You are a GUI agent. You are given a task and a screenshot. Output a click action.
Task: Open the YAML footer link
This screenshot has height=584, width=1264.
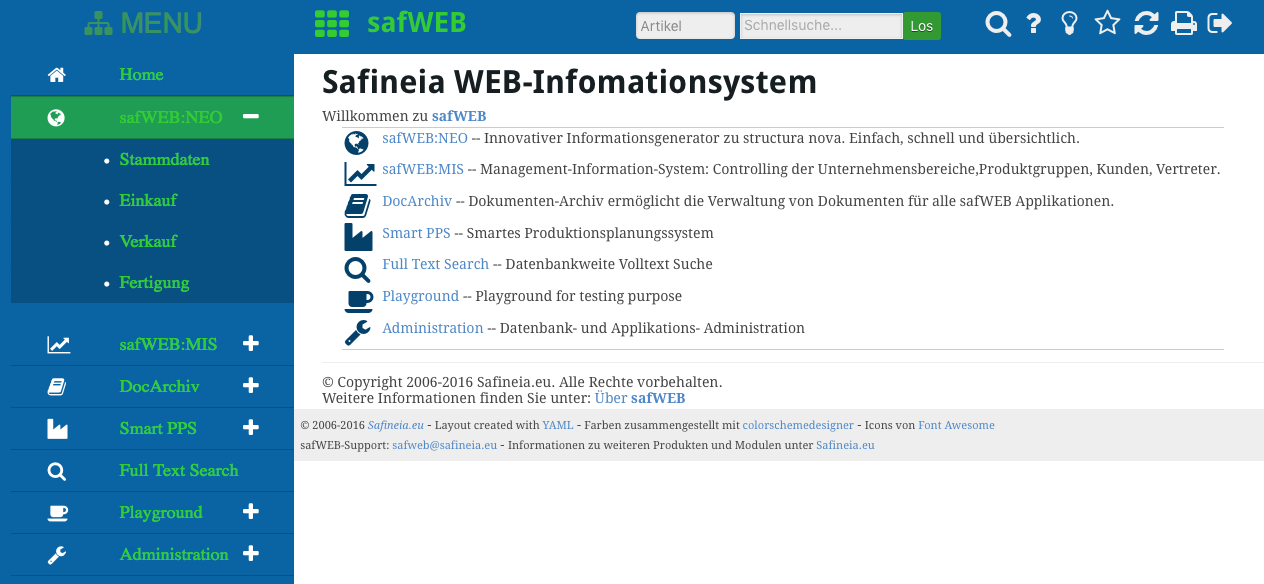point(558,425)
